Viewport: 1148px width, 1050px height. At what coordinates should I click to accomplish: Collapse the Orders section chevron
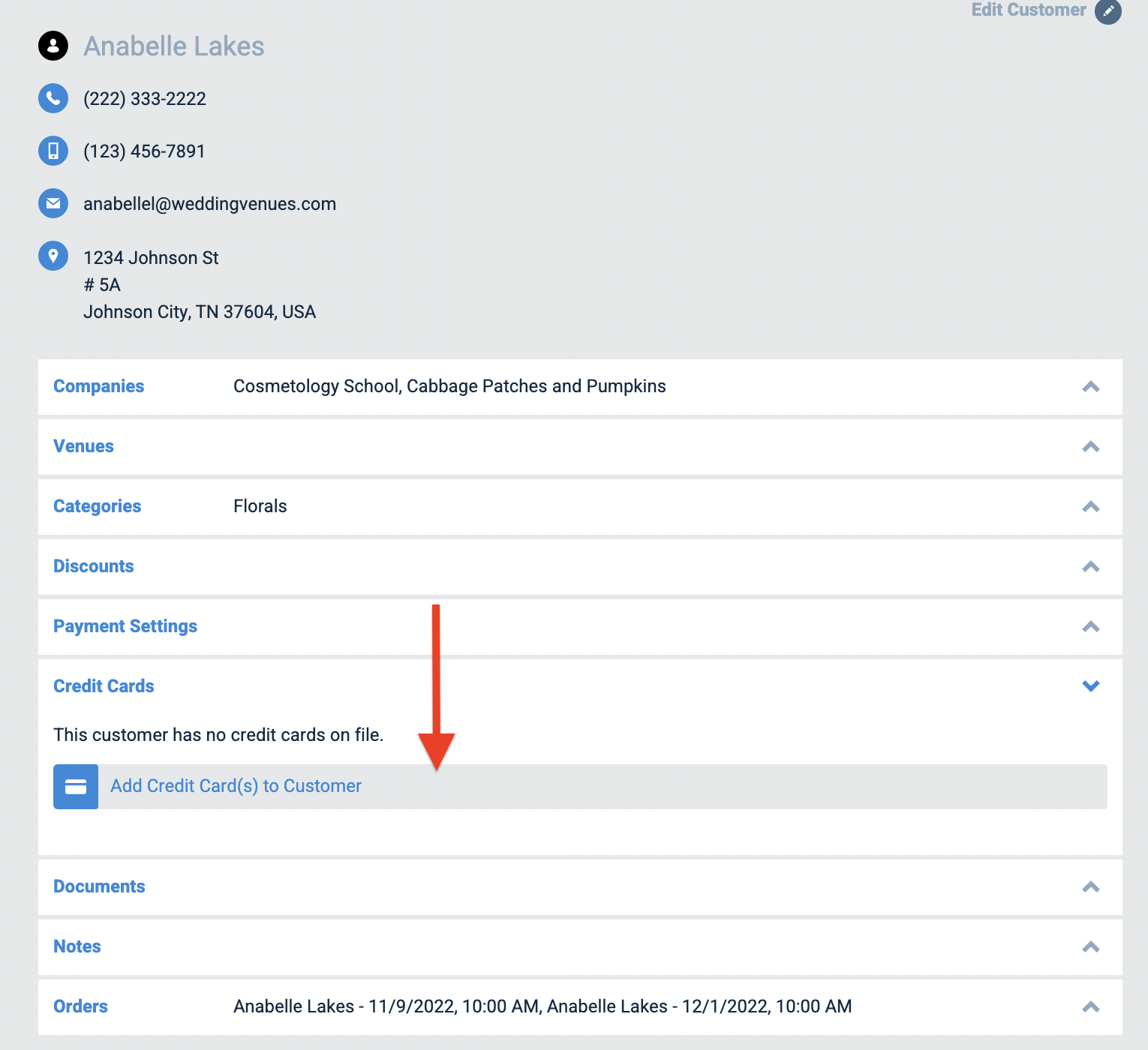(x=1091, y=1007)
